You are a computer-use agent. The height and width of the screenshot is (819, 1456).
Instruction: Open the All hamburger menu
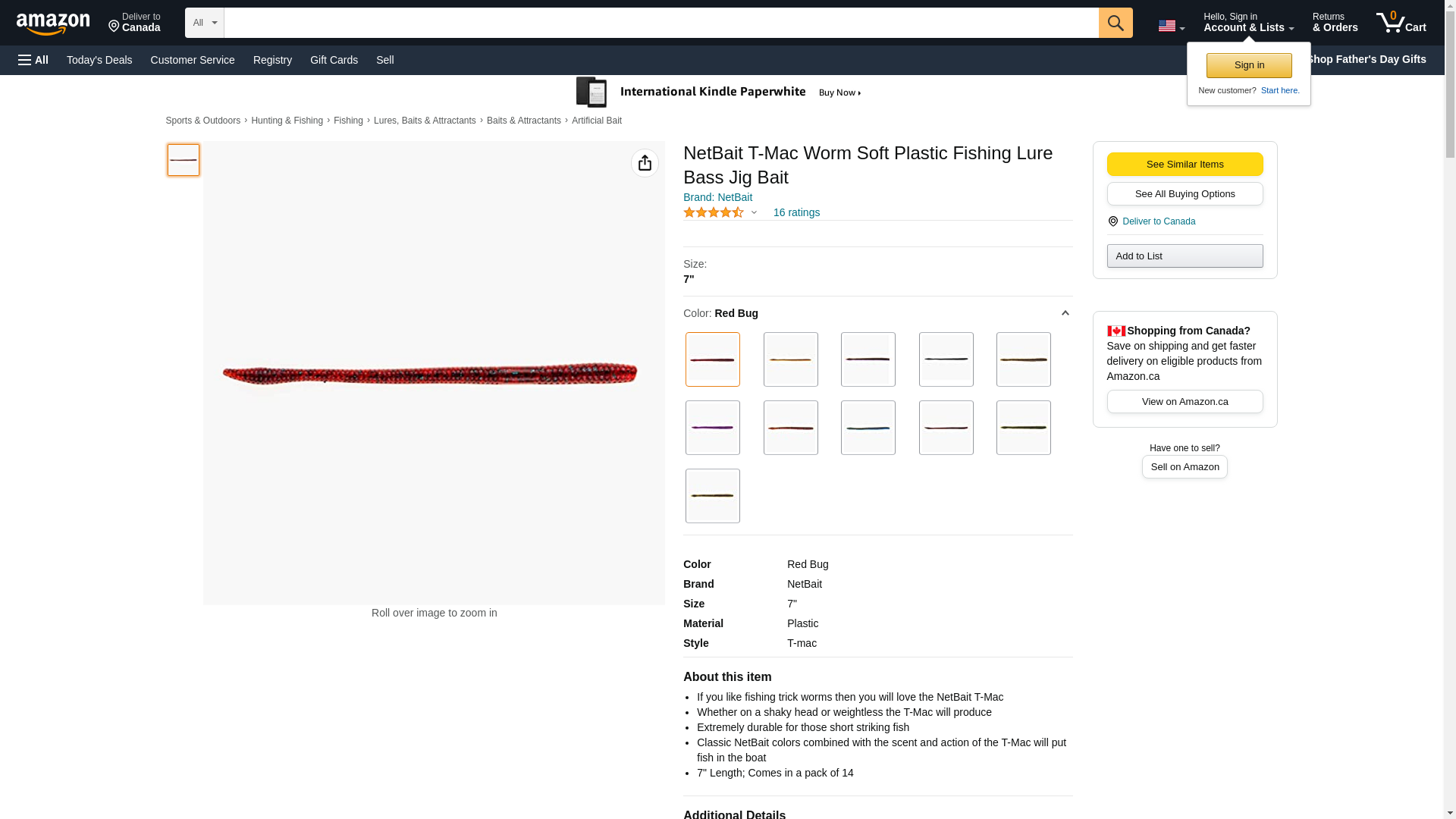tap(33, 60)
